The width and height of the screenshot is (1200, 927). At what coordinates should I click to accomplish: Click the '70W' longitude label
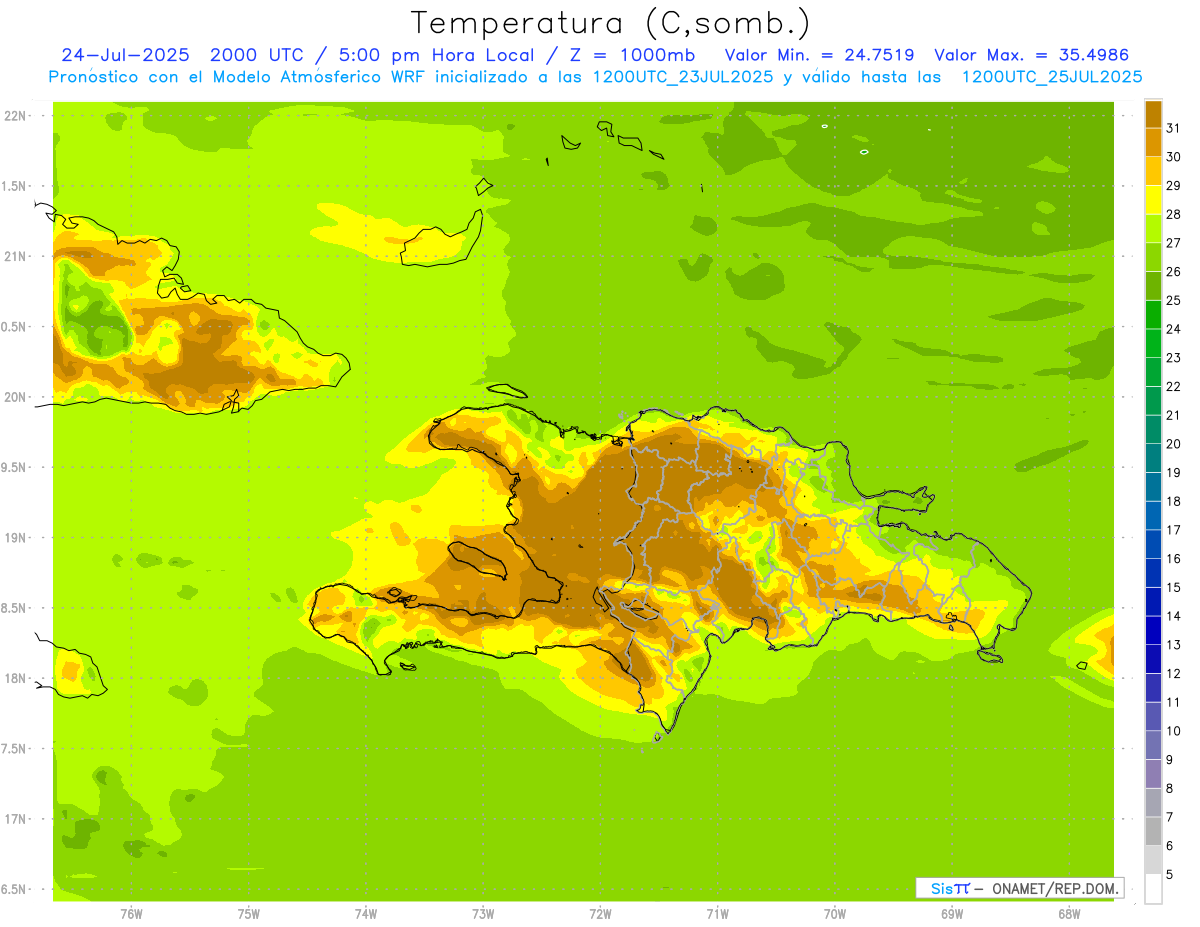click(x=834, y=914)
